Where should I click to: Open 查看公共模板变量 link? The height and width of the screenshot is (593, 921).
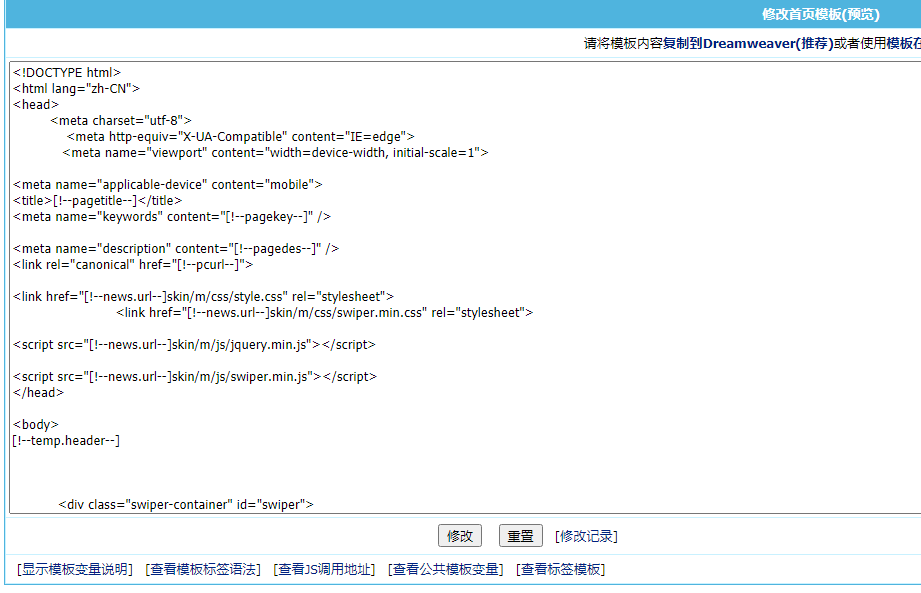pos(446,570)
